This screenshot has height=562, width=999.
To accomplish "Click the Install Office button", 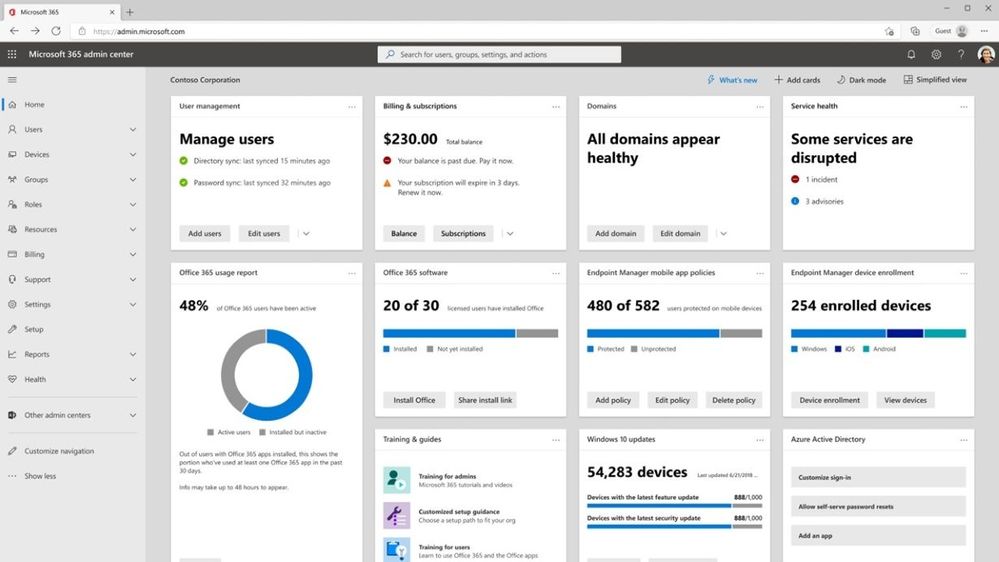I will (414, 400).
